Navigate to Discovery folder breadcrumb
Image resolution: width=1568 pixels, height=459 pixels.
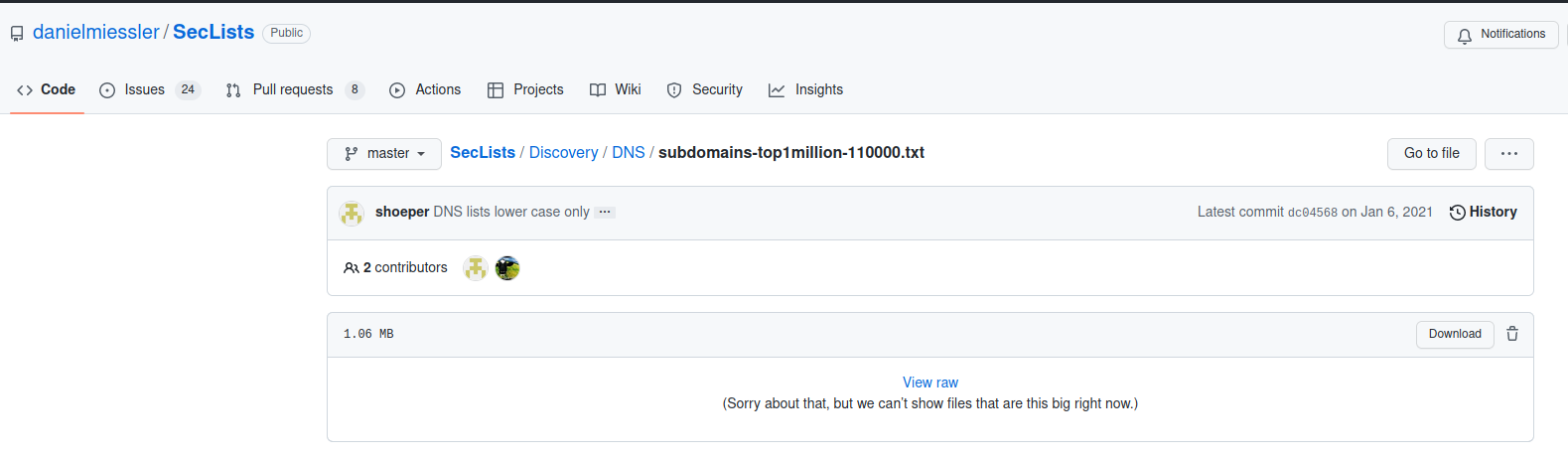(x=563, y=152)
